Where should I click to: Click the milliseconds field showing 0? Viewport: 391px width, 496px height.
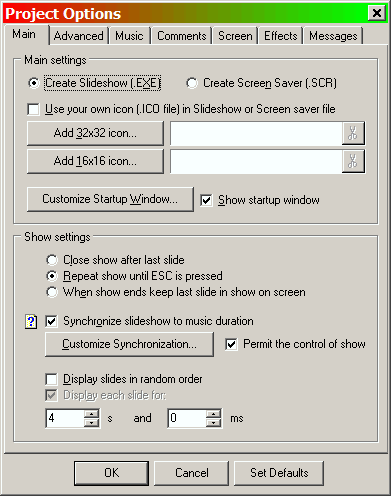tap(187, 418)
